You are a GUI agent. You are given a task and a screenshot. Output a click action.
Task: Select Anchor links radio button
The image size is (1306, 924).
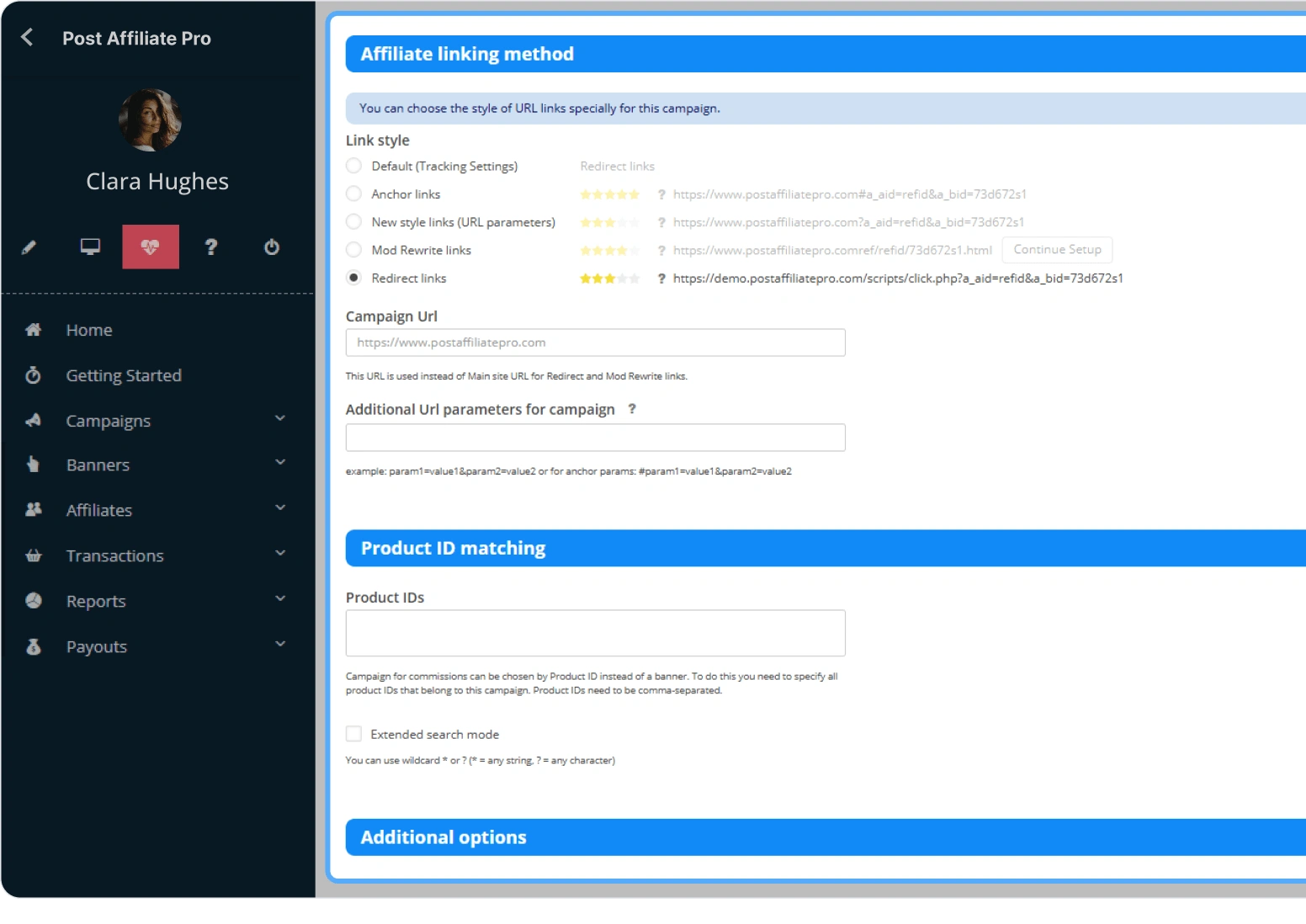354,194
